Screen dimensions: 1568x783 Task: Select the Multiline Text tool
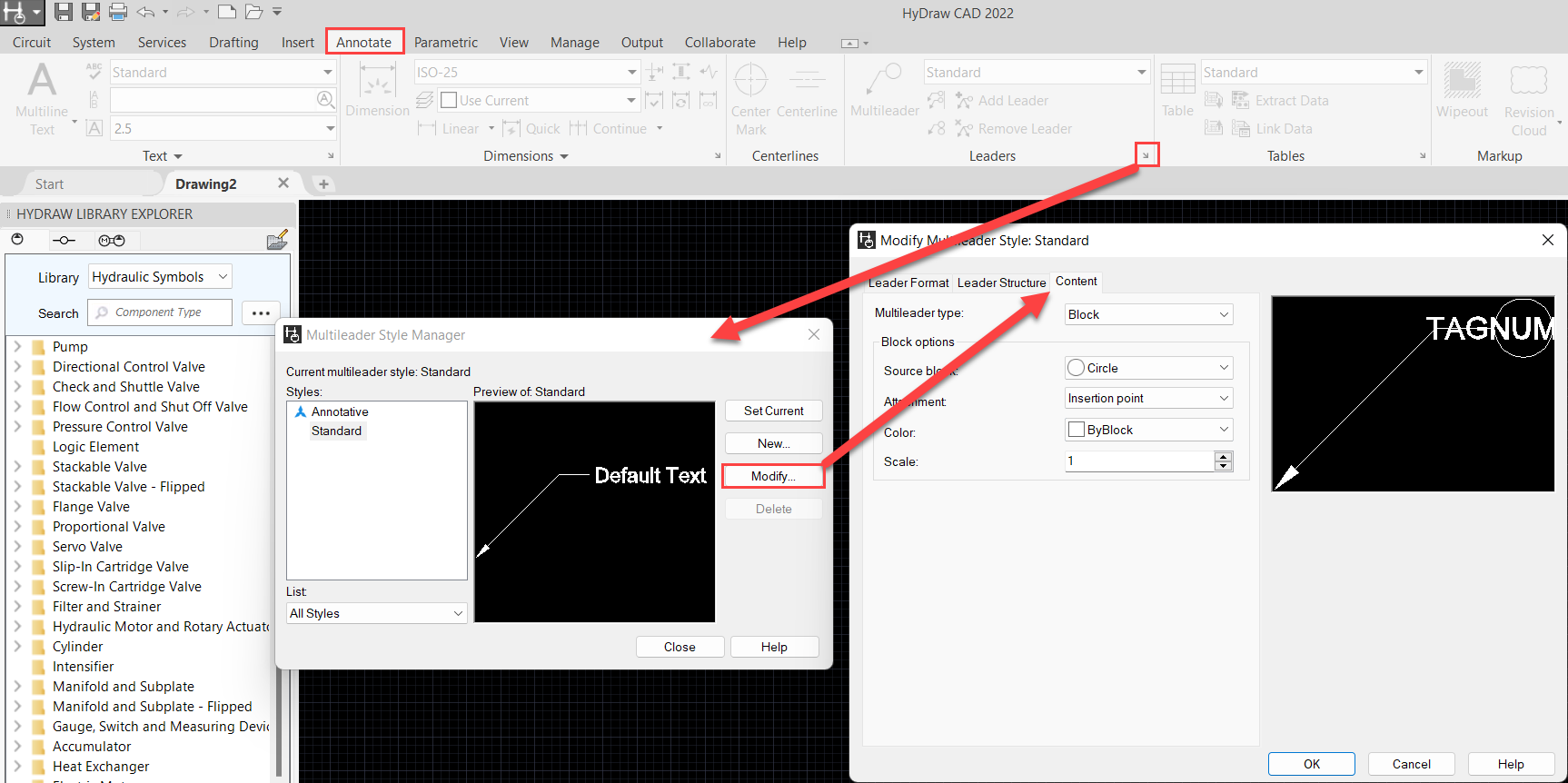point(42,99)
